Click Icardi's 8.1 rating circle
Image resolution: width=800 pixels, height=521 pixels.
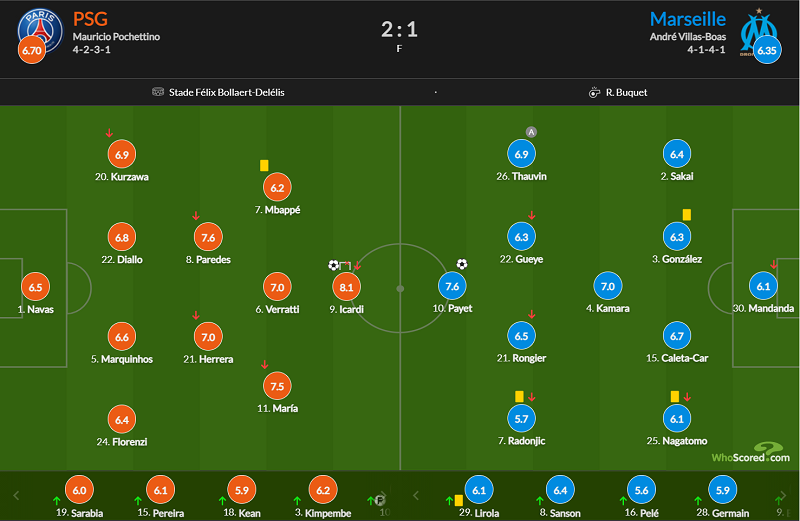coord(346,287)
